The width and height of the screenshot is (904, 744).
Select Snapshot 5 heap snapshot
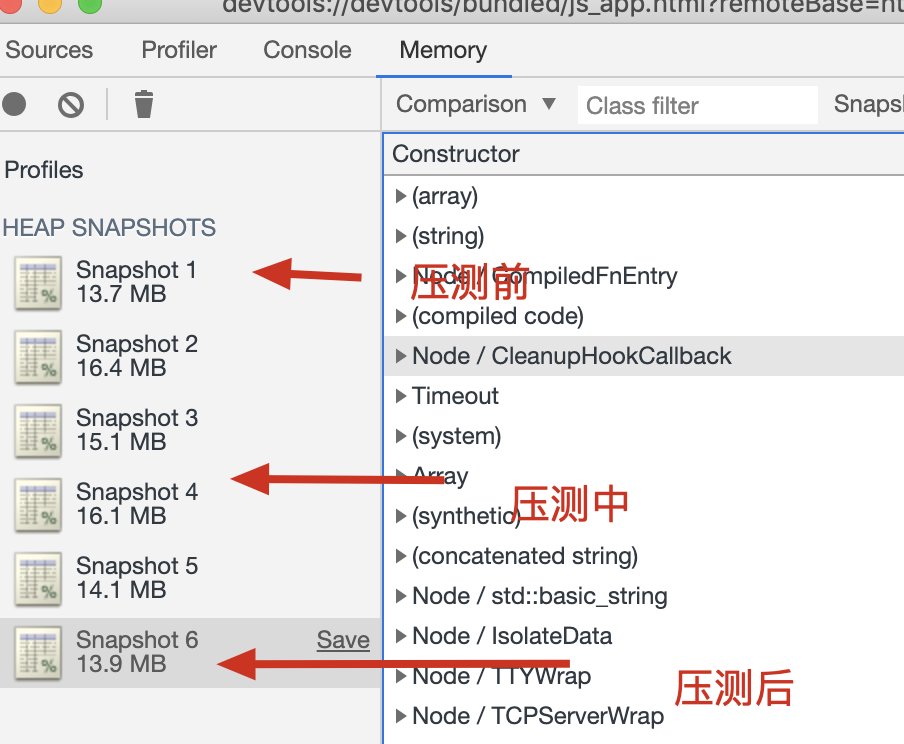click(x=190, y=578)
